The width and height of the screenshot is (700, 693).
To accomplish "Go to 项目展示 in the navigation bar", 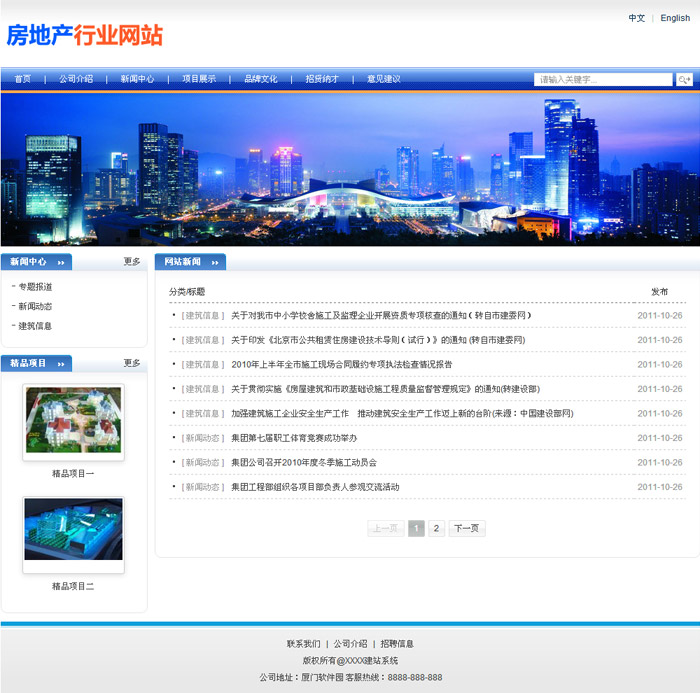I will [199, 79].
